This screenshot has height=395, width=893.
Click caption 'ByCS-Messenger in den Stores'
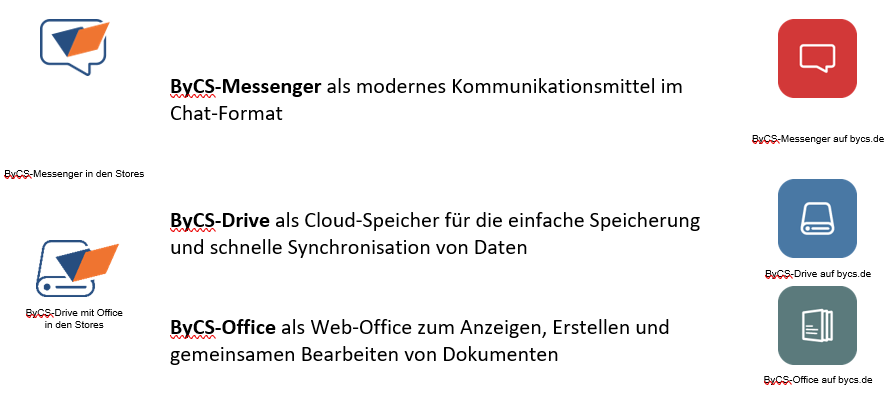coord(74,174)
